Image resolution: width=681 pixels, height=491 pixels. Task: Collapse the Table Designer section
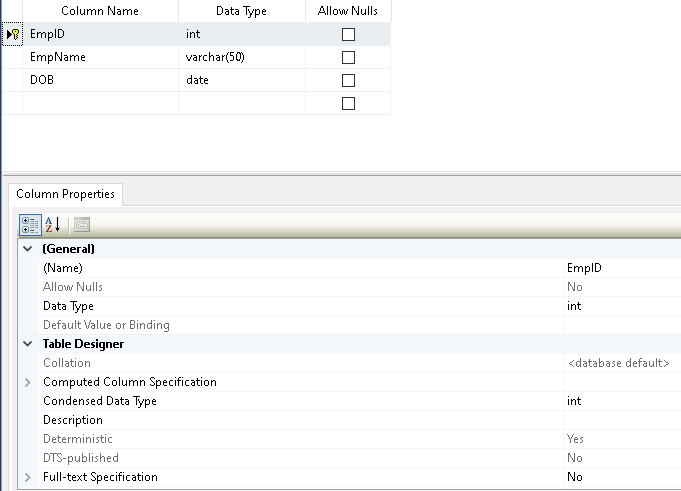coord(28,344)
